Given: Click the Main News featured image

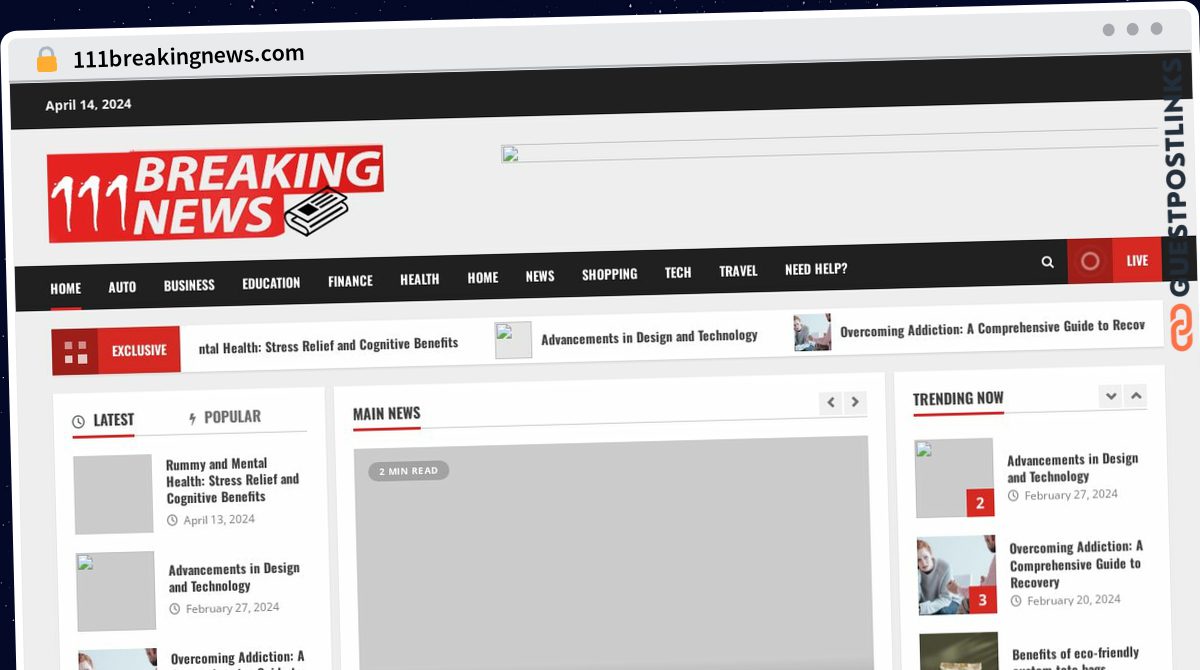Looking at the screenshot, I should click(612, 554).
